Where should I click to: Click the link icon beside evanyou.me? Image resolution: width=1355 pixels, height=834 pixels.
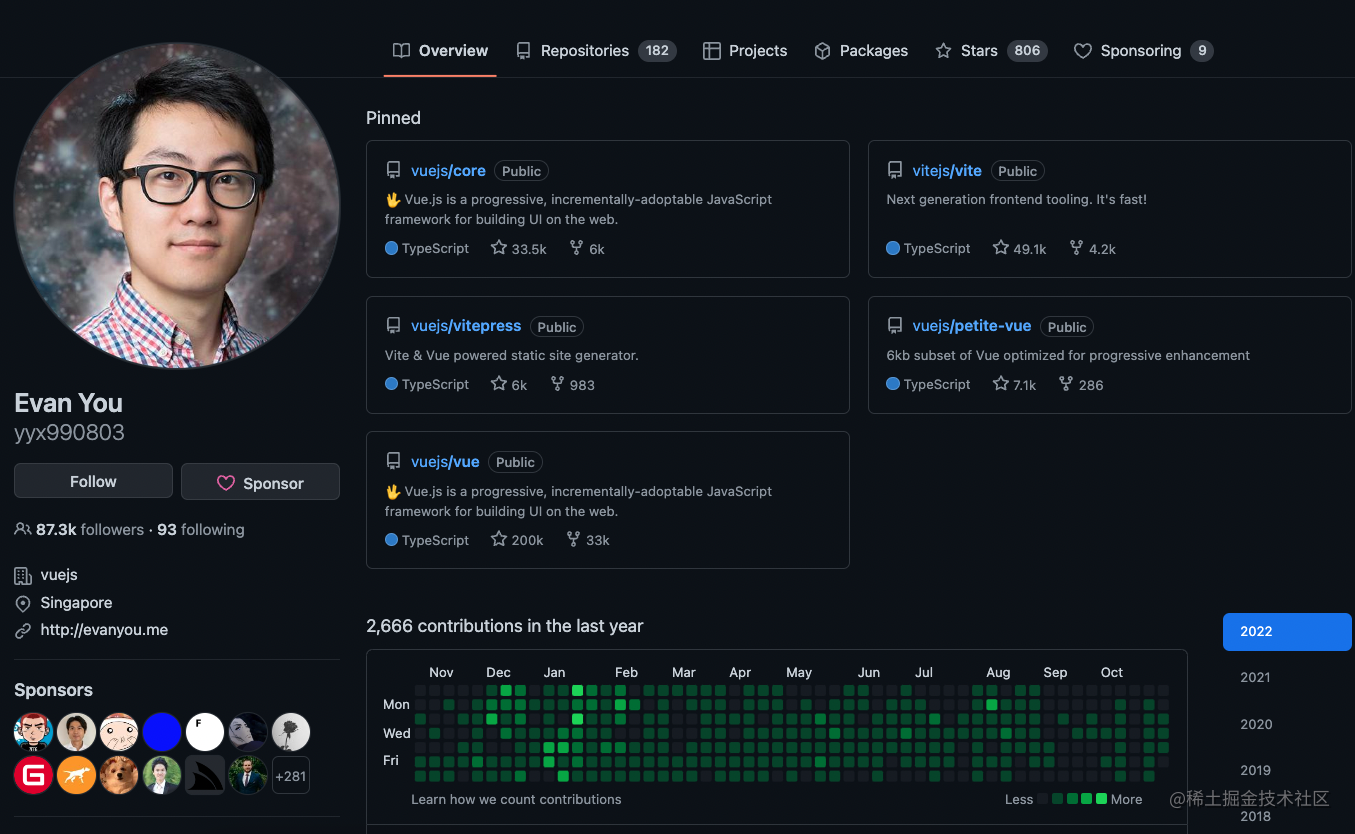[22, 631]
